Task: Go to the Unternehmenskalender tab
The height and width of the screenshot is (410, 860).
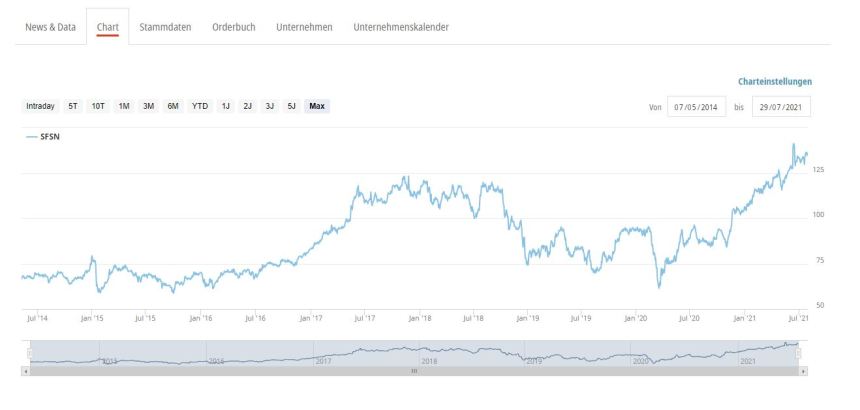Action: coord(401,26)
